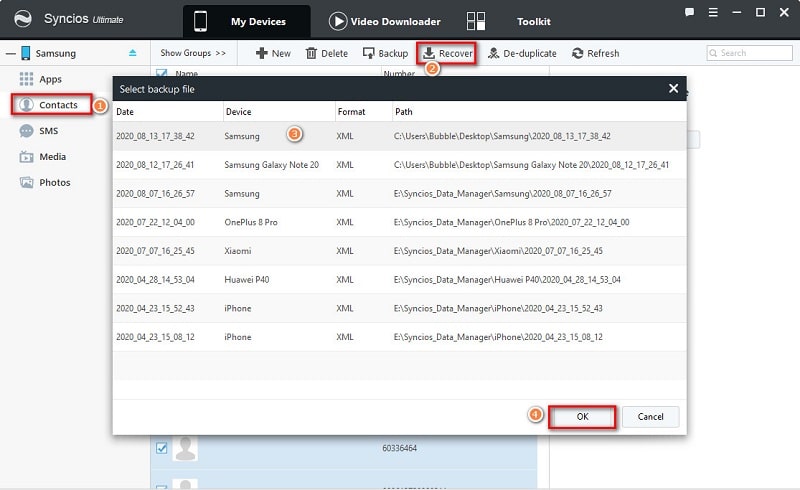The image size is (800, 490).
Task: Click the eject arrow beside Samsung
Action: coord(133,53)
